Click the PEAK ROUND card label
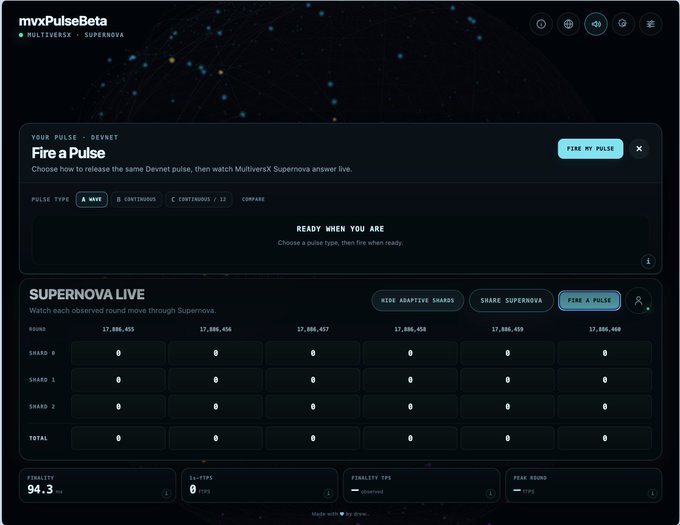Viewport: 680px width, 525px height. pos(530,478)
